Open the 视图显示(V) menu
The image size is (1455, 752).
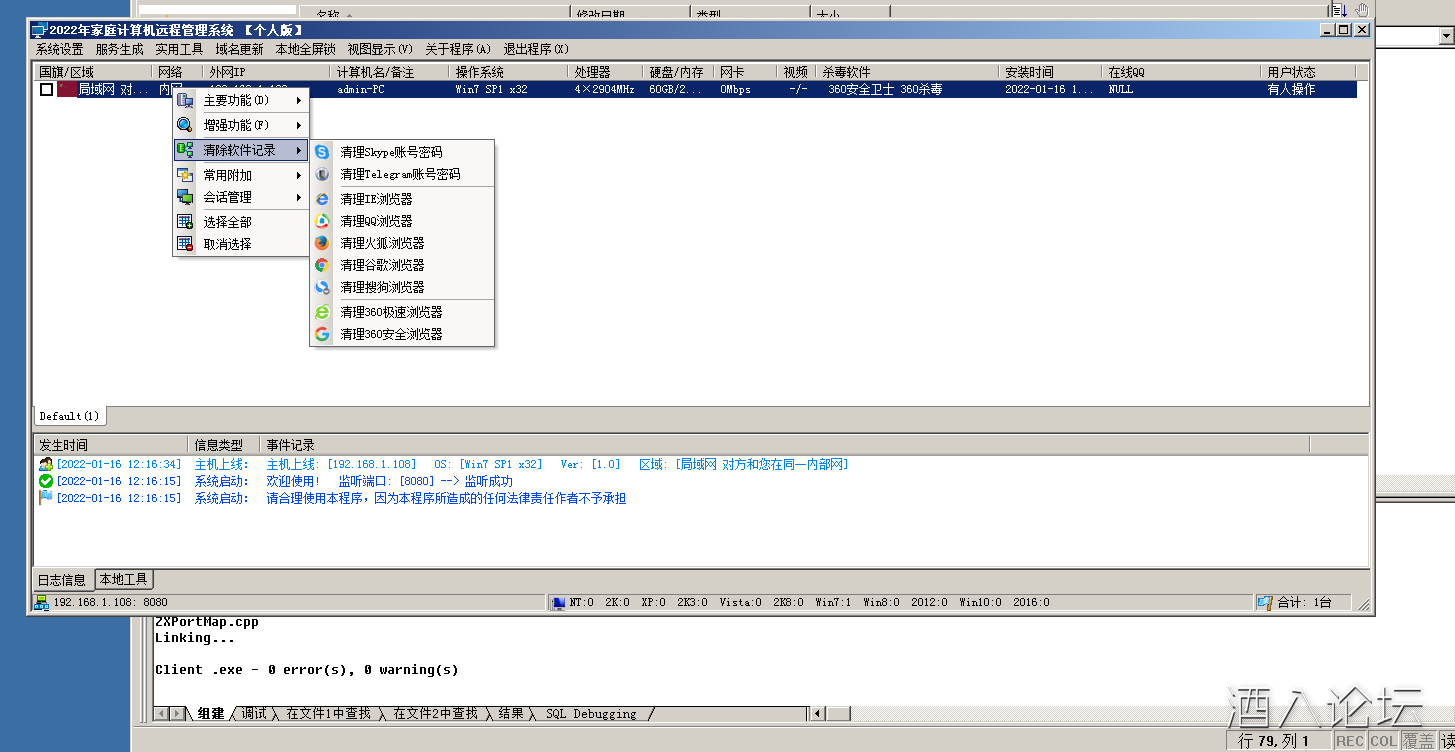coord(380,49)
